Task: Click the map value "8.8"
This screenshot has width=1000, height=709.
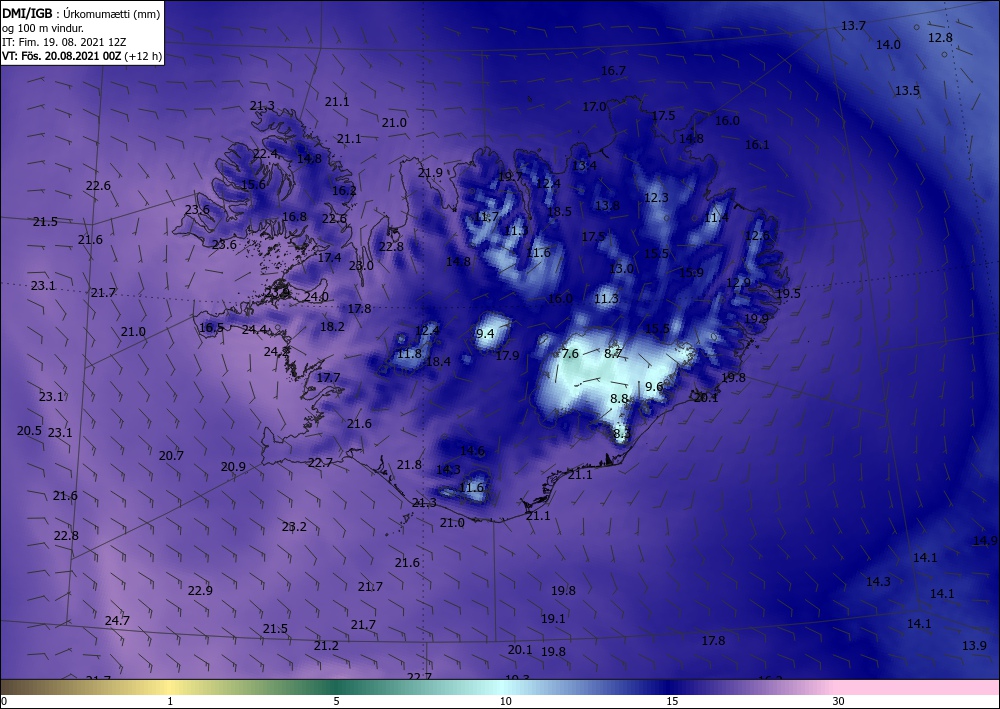Action: [619, 398]
